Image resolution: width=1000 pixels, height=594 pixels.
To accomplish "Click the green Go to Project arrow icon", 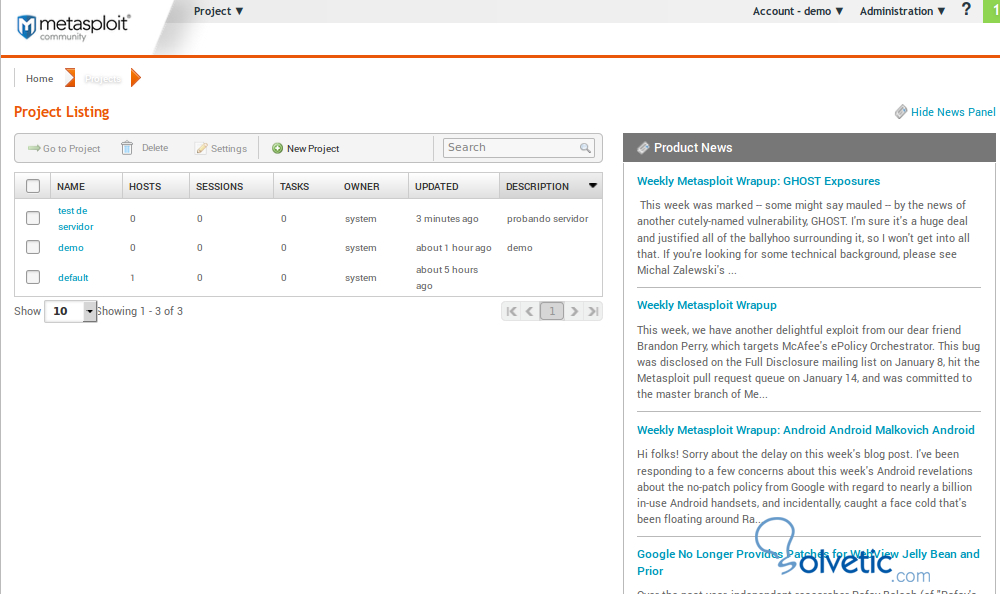I will click(x=34, y=148).
